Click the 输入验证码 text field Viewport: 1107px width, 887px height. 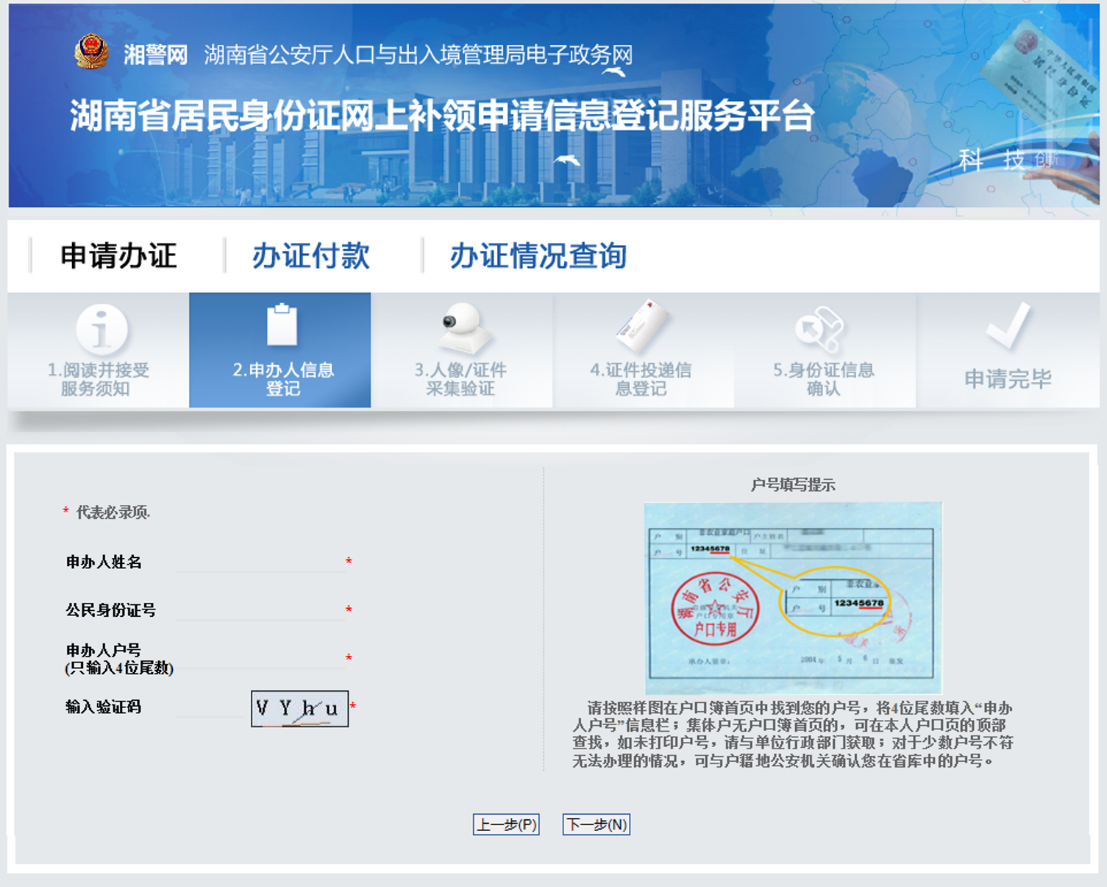212,707
